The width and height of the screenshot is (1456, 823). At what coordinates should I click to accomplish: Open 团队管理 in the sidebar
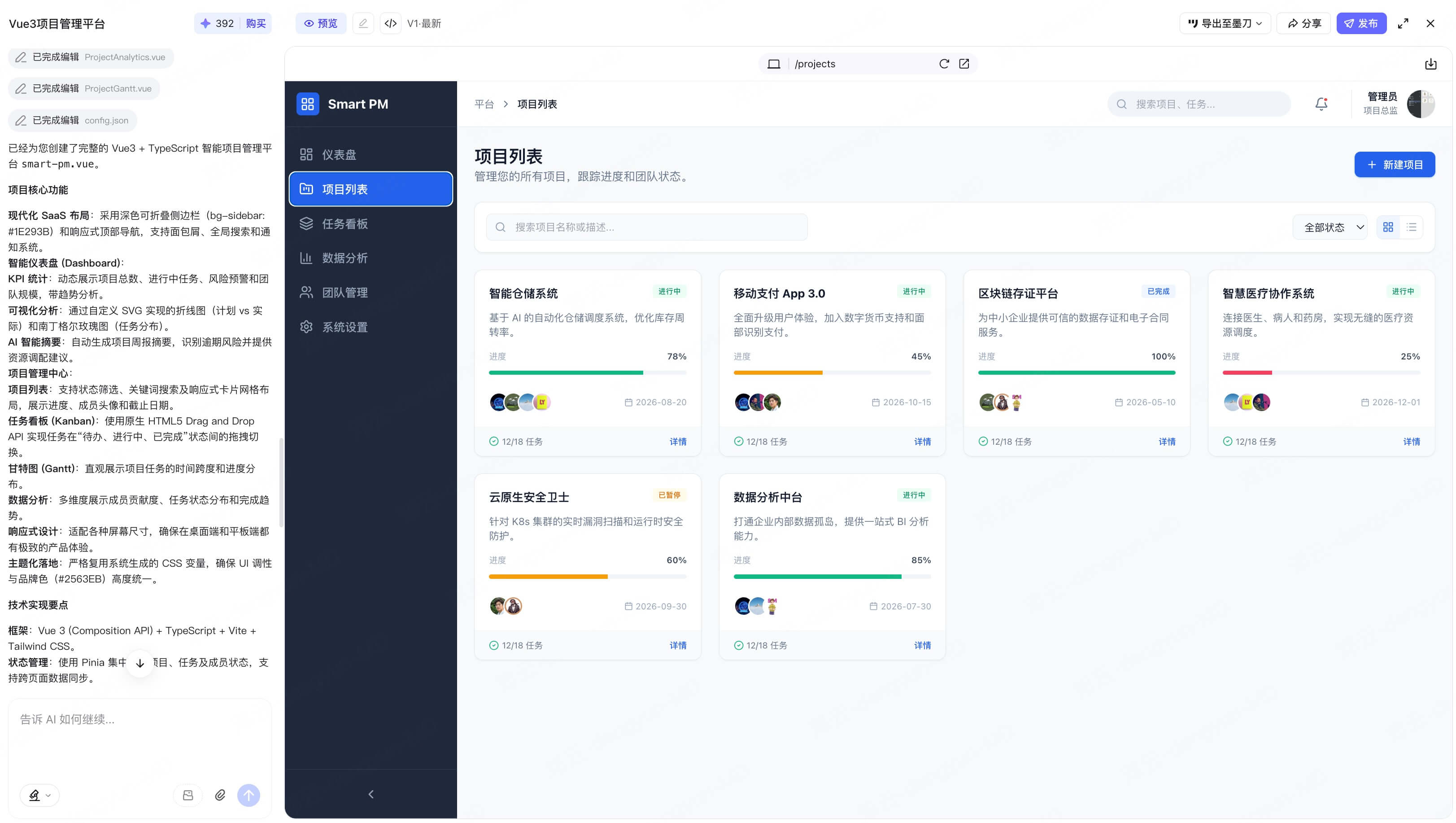point(370,293)
